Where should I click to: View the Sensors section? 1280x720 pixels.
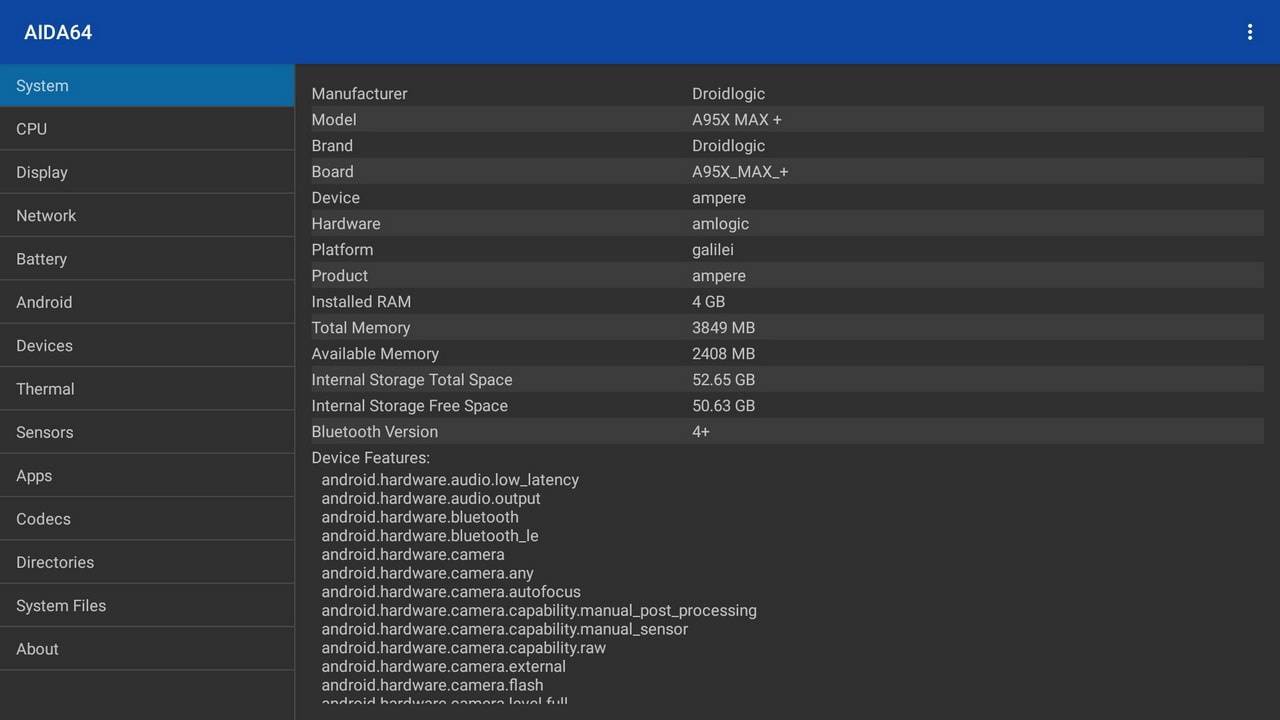click(x=147, y=432)
